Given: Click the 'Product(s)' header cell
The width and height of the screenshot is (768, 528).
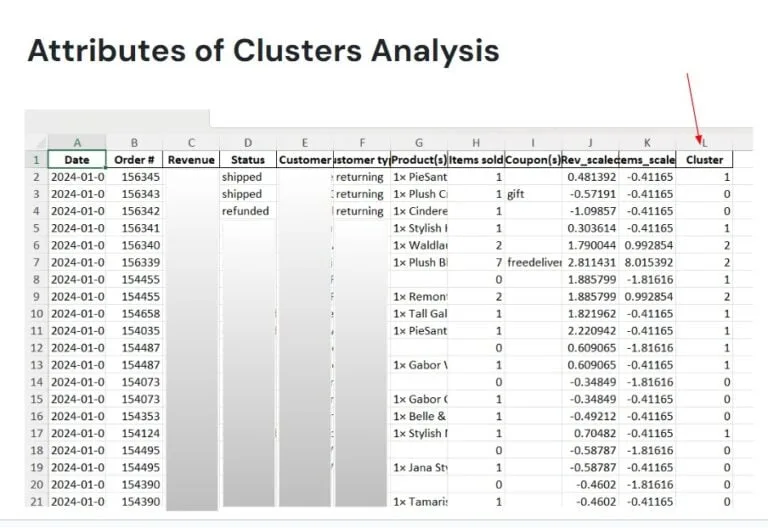Looking at the screenshot, I should pyautogui.click(x=419, y=160).
